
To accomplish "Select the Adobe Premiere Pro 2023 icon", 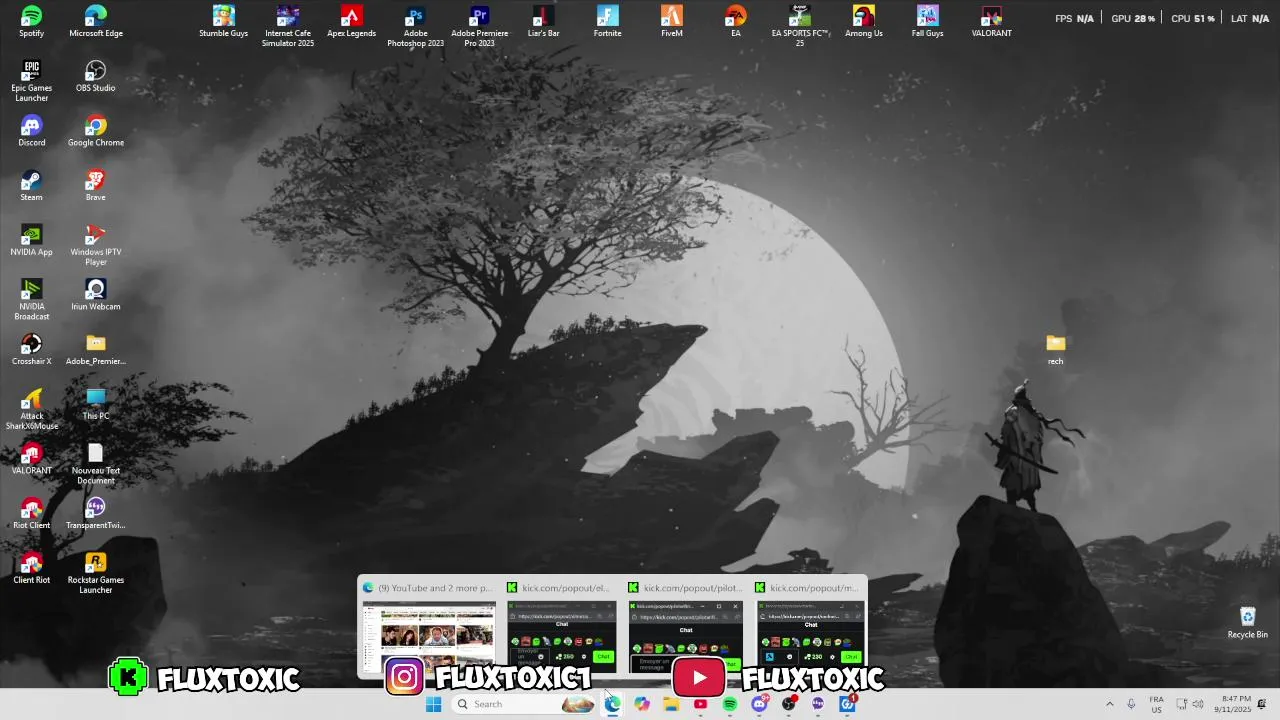I will [x=479, y=26].
